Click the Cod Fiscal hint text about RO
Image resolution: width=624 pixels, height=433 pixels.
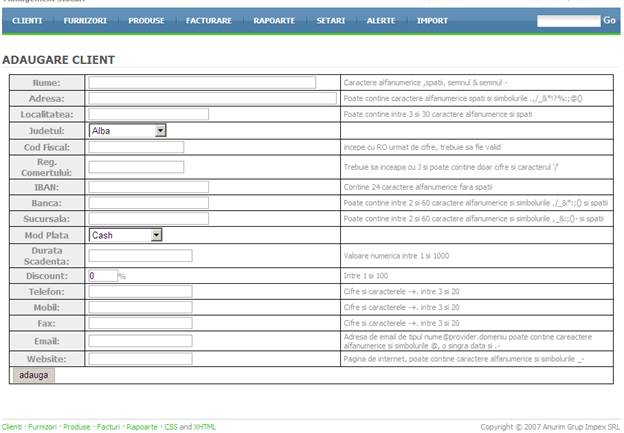click(422, 147)
